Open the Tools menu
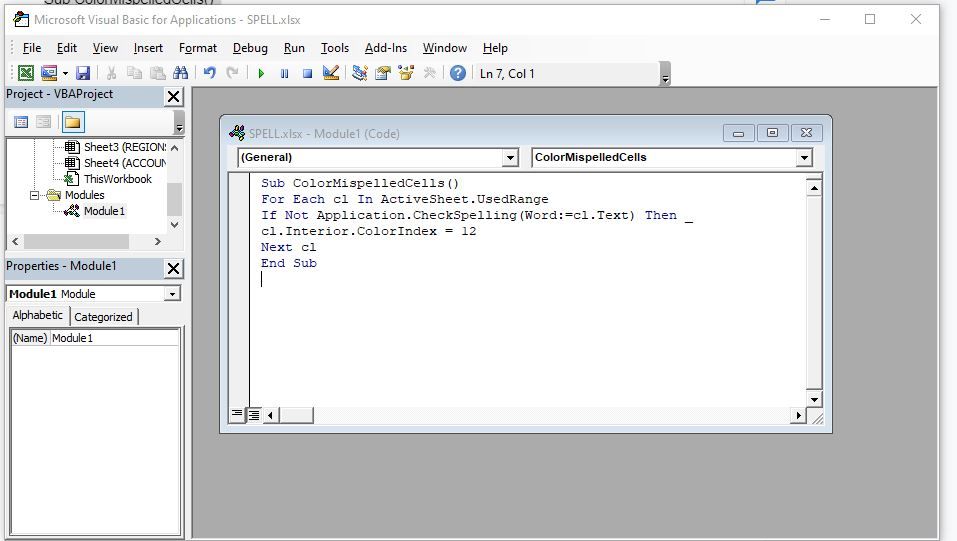 335,48
